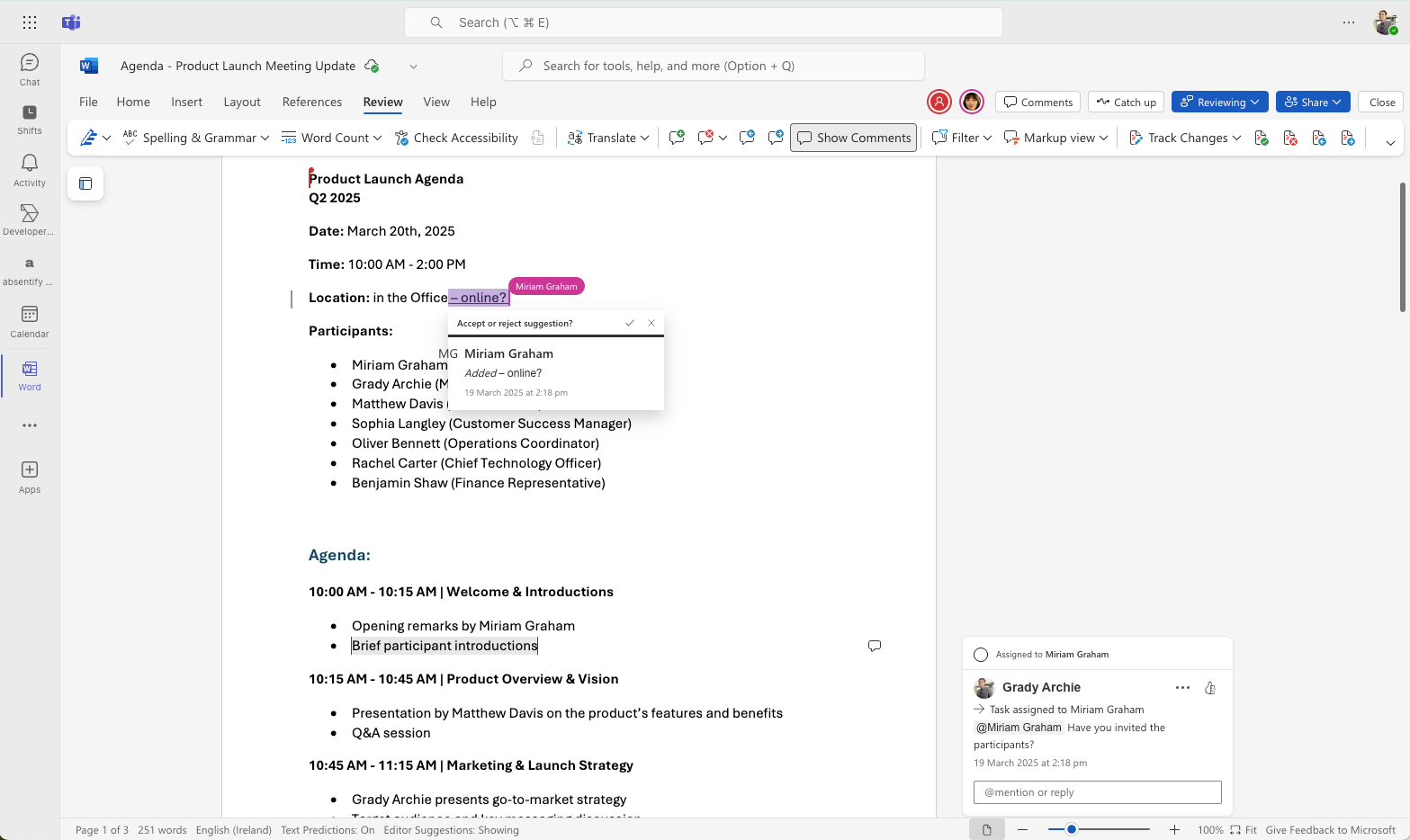This screenshot has height=840, width=1410.
Task: Click Give Feedback to Microsoft
Action: [x=1330, y=830]
